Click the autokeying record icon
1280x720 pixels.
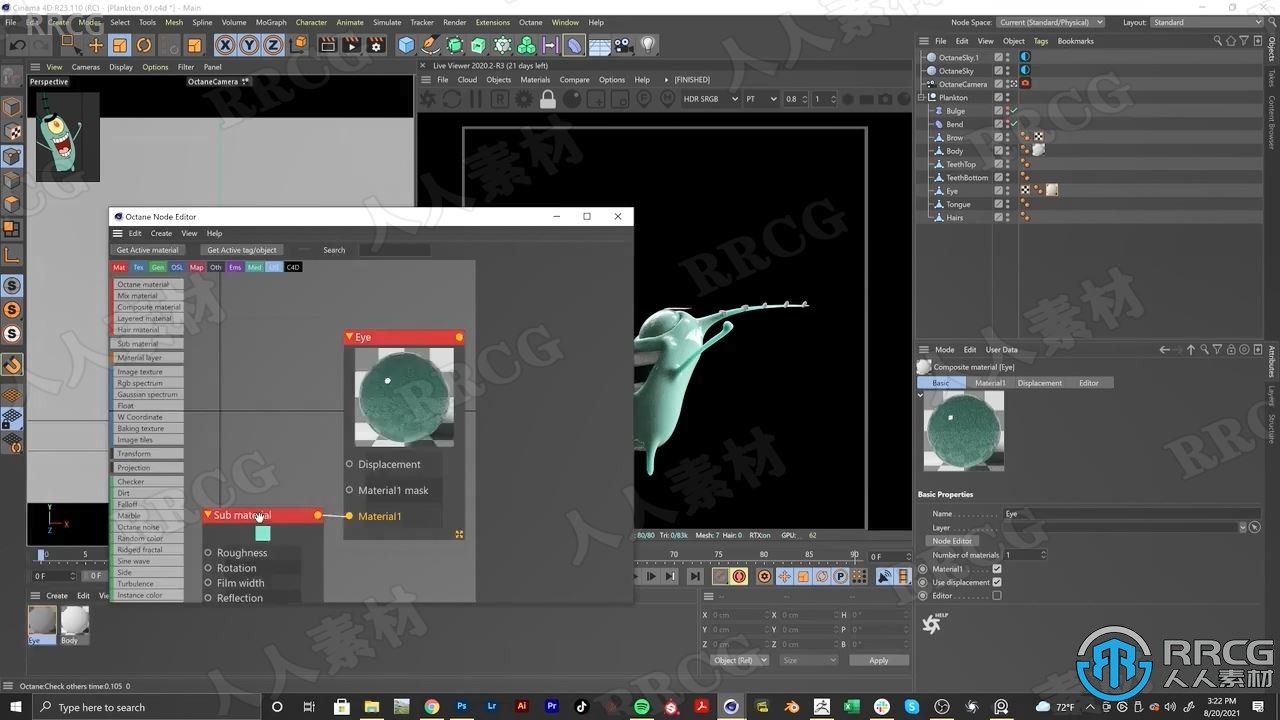pos(739,576)
